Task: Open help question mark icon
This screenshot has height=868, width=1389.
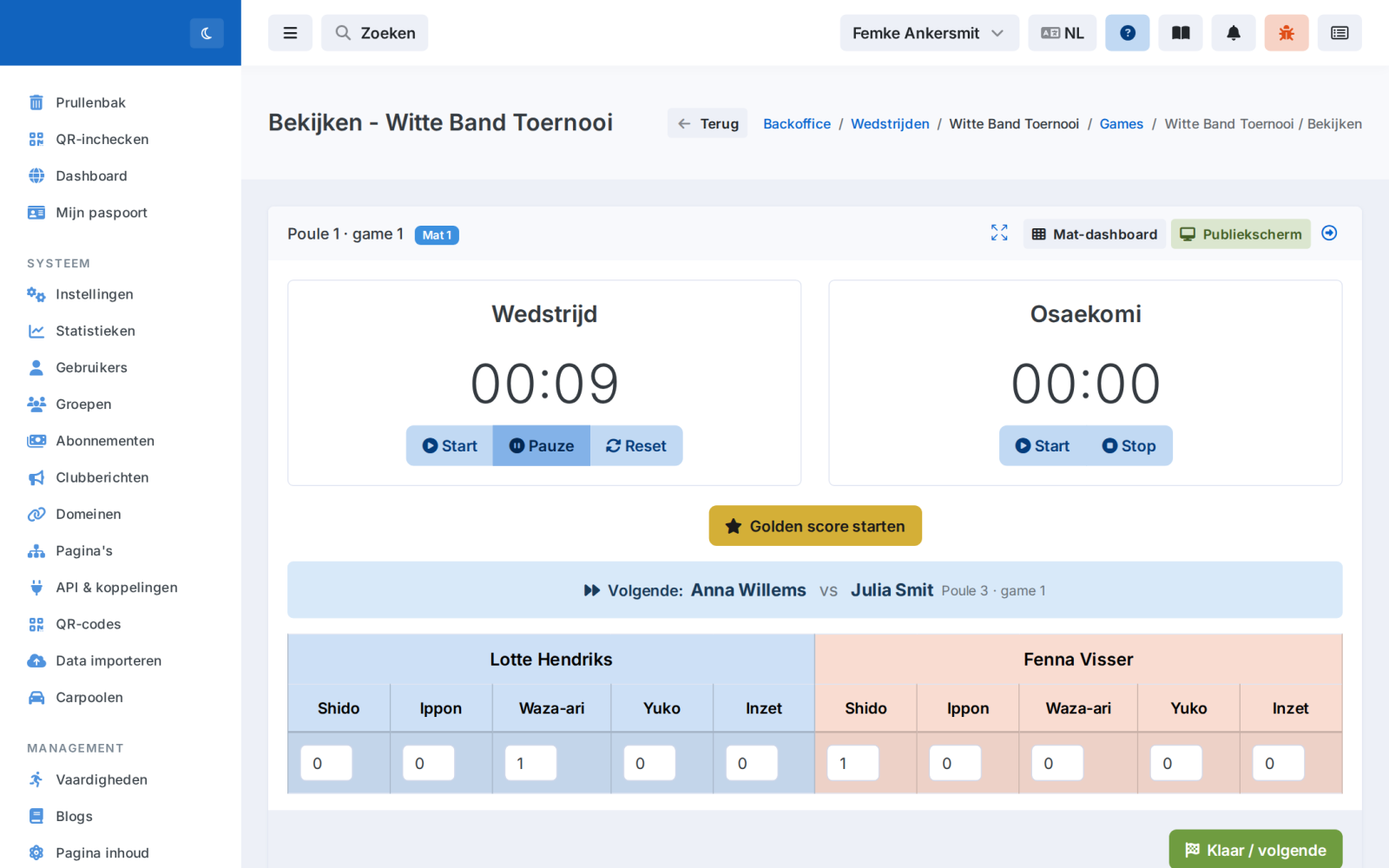Action: pyautogui.click(x=1128, y=33)
